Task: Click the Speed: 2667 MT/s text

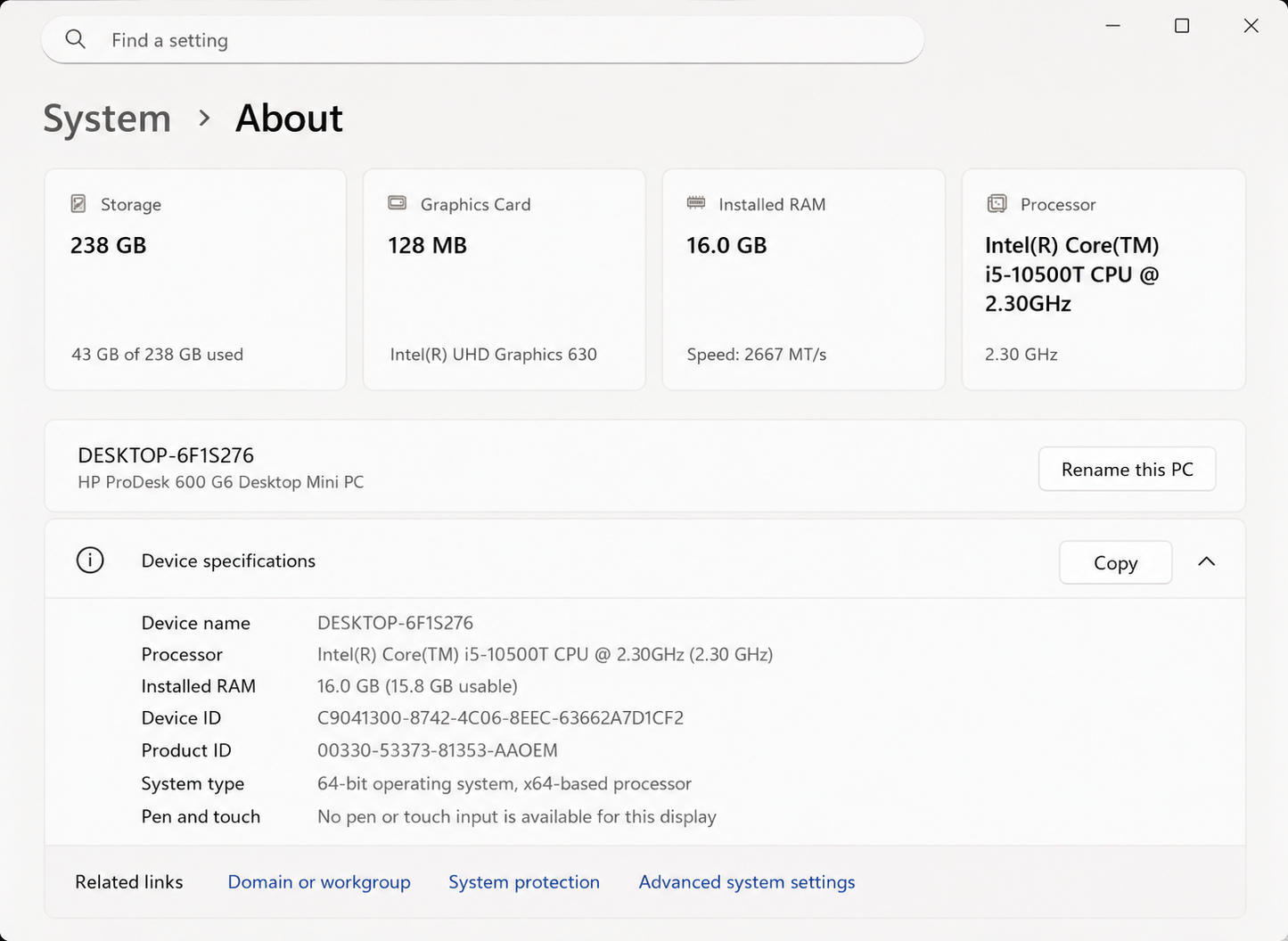Action: coord(757,355)
